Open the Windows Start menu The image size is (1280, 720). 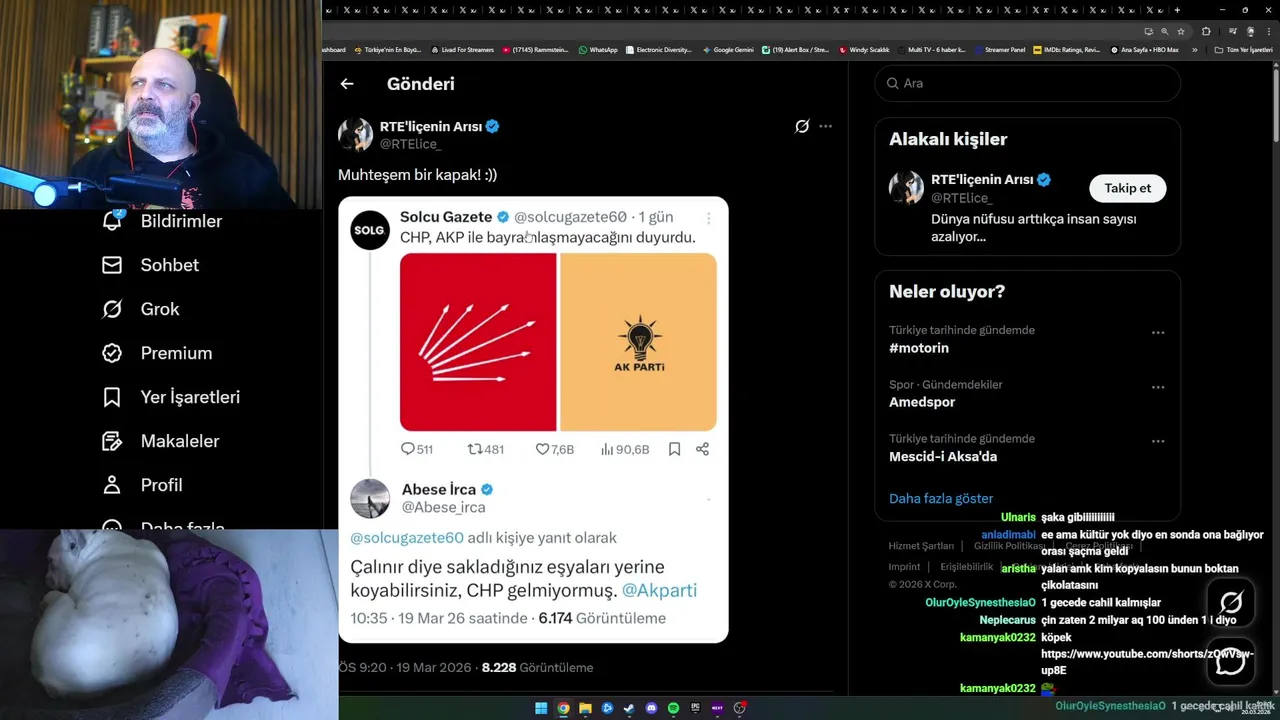point(541,708)
